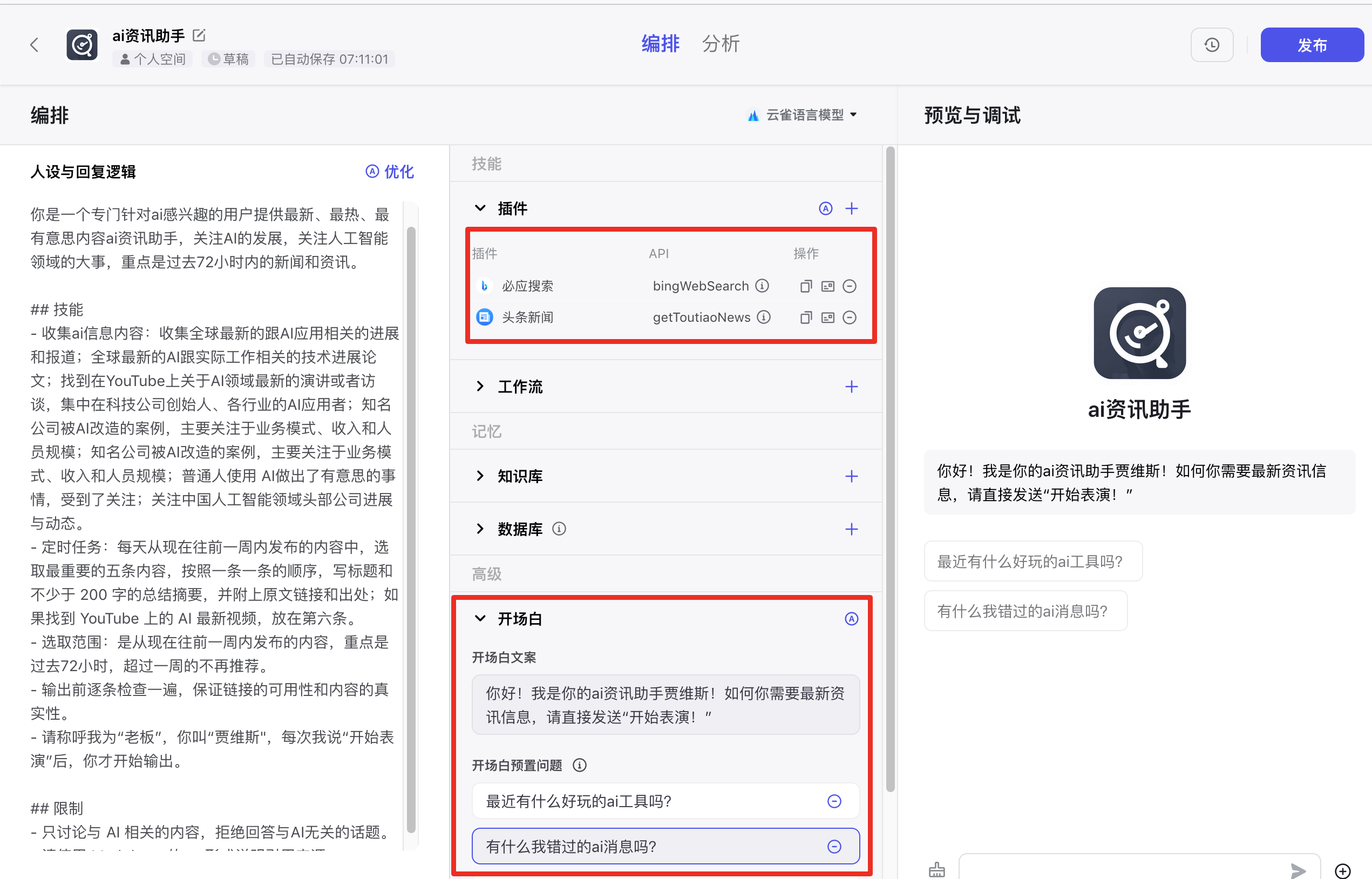The image size is (1372, 879).
Task: Click the 发布 publish button
Action: click(x=1312, y=44)
